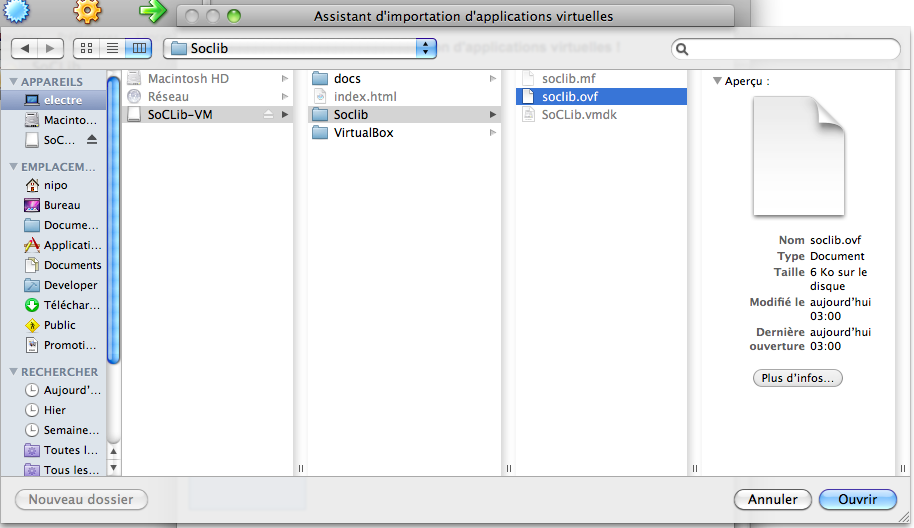Image resolution: width=914 pixels, height=528 pixels.
Task: Select Macinto... disk in sidebar
Action: (54, 120)
